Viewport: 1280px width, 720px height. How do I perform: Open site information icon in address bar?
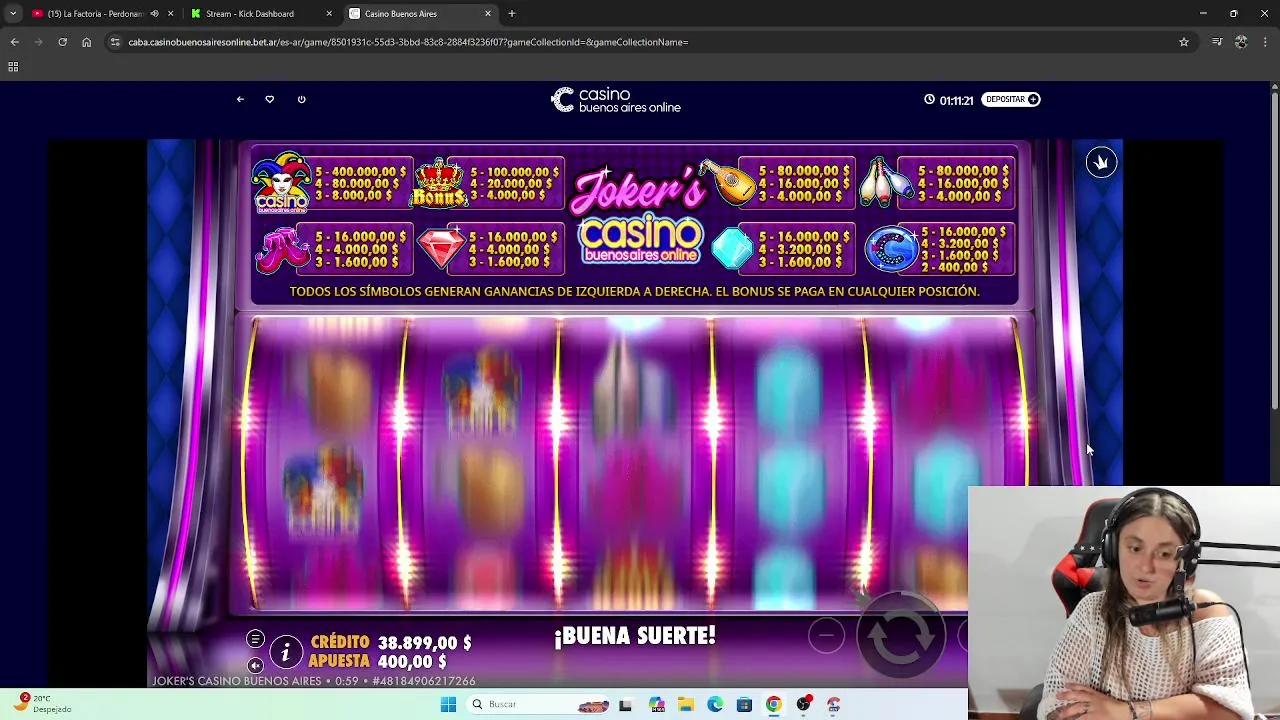coord(115,42)
